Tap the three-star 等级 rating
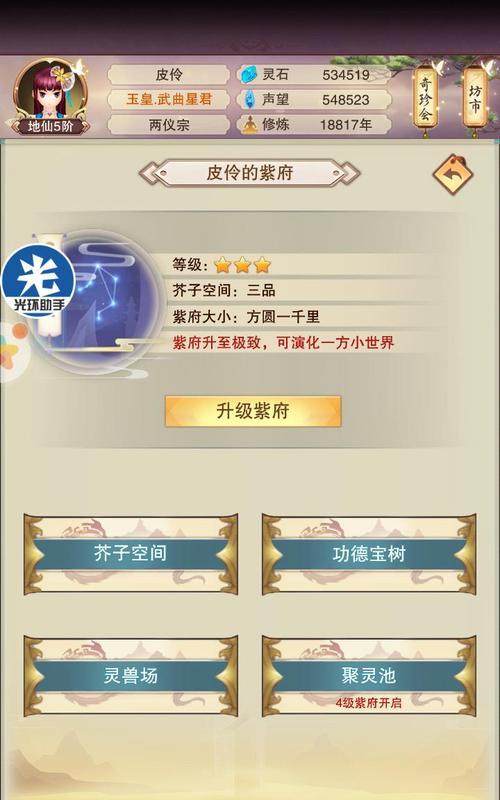 click(x=242, y=265)
